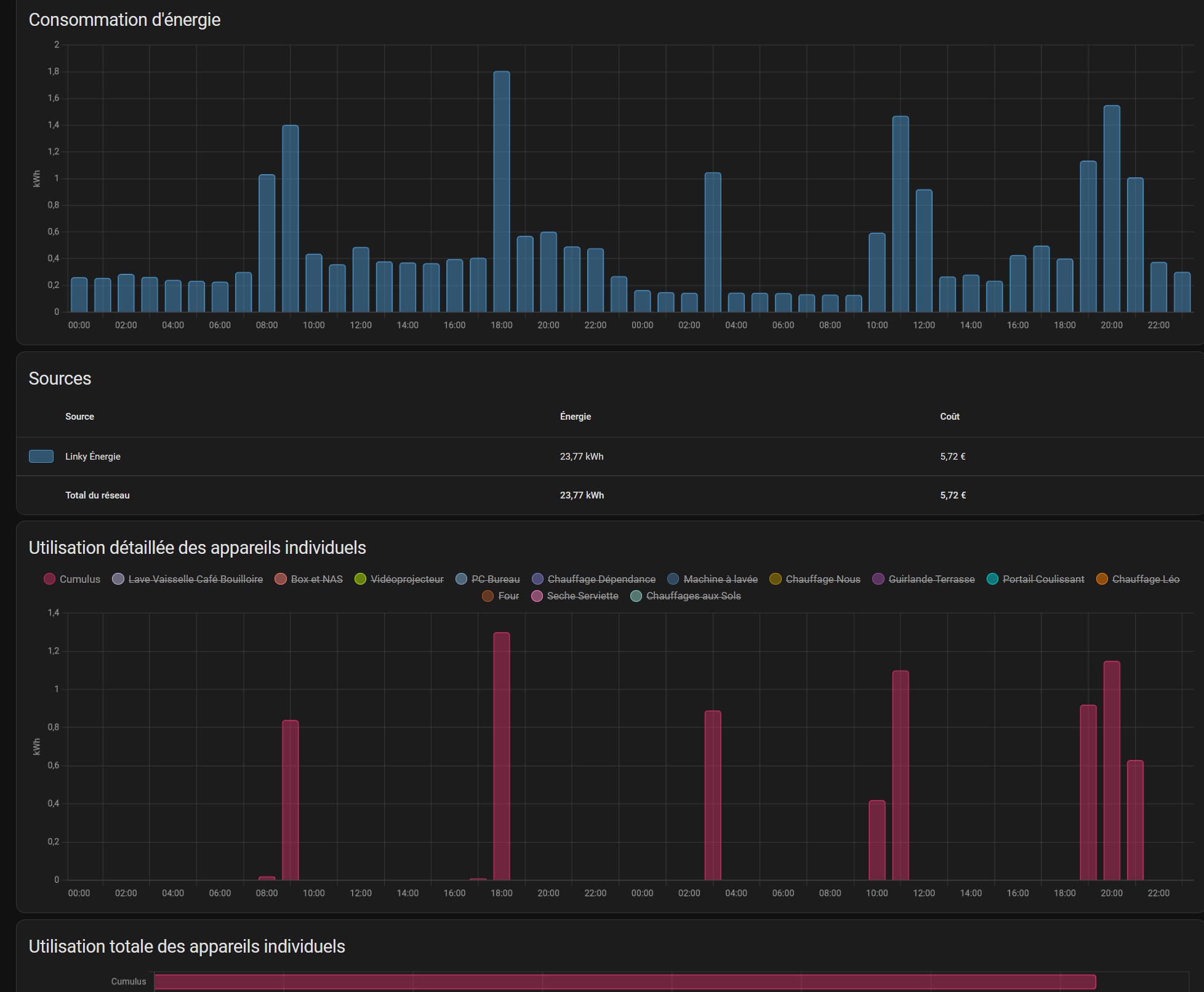This screenshot has height=992, width=1204.
Task: Click the blue Linky Énergie color swatch
Action: tap(41, 456)
